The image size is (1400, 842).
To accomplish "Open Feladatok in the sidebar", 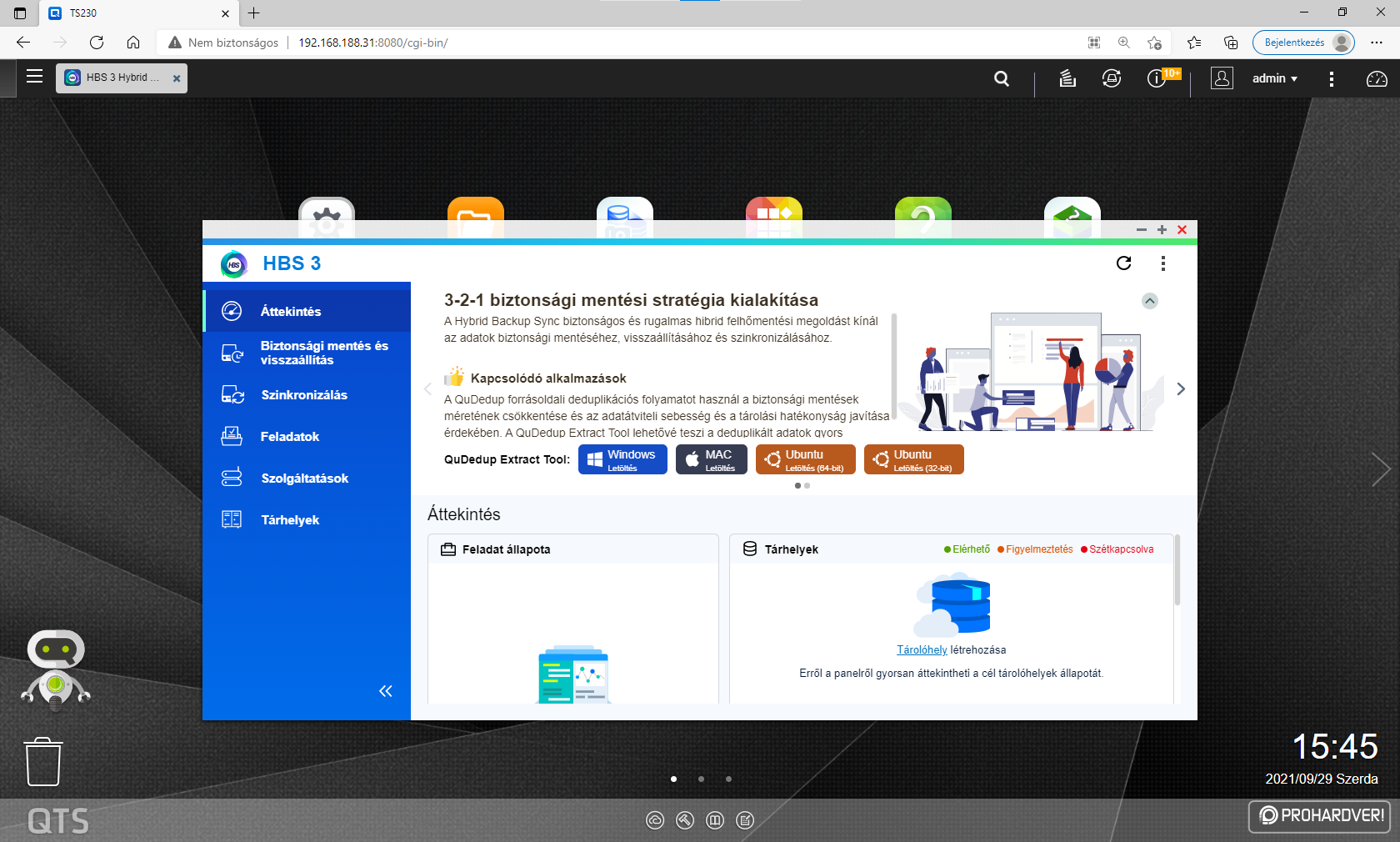I will 307,436.
